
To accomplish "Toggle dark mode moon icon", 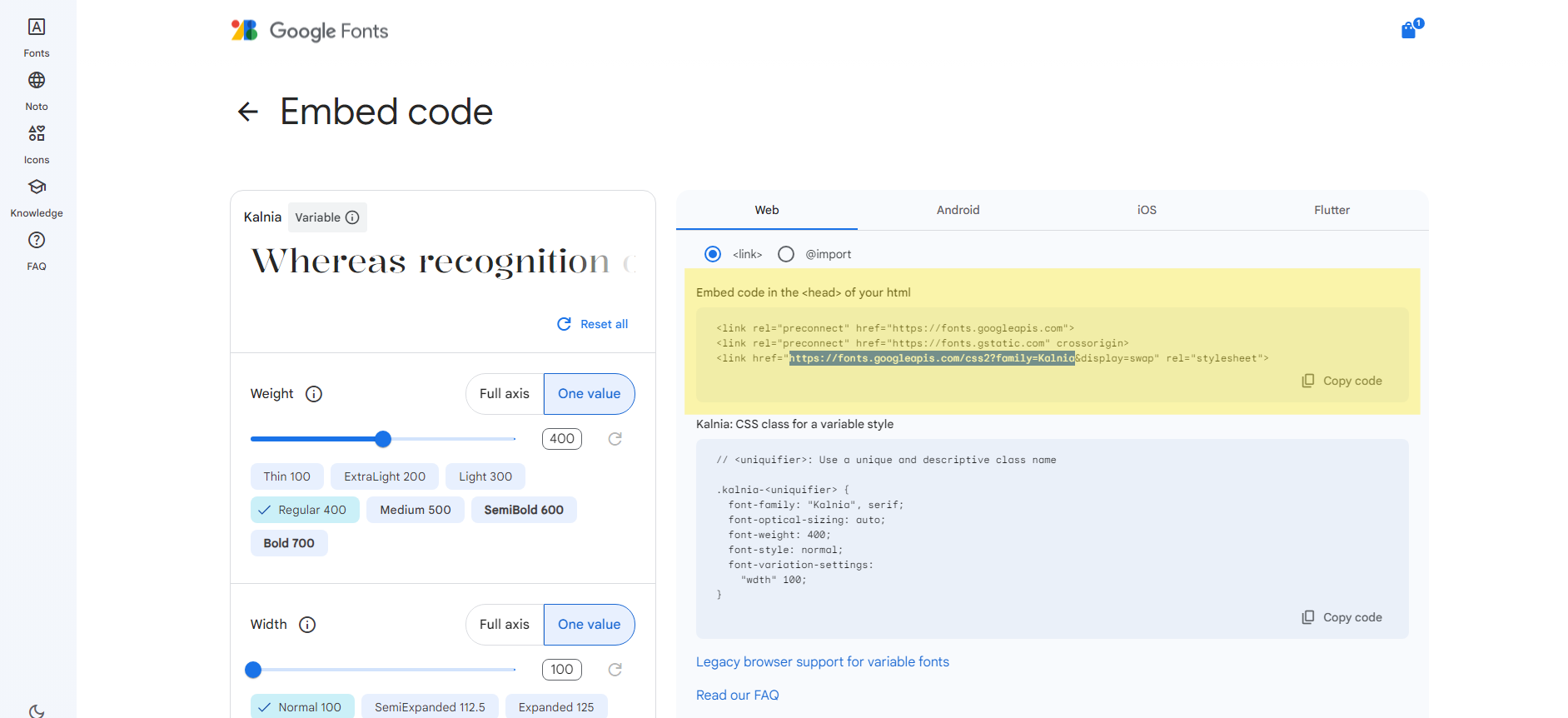I will pos(37,711).
